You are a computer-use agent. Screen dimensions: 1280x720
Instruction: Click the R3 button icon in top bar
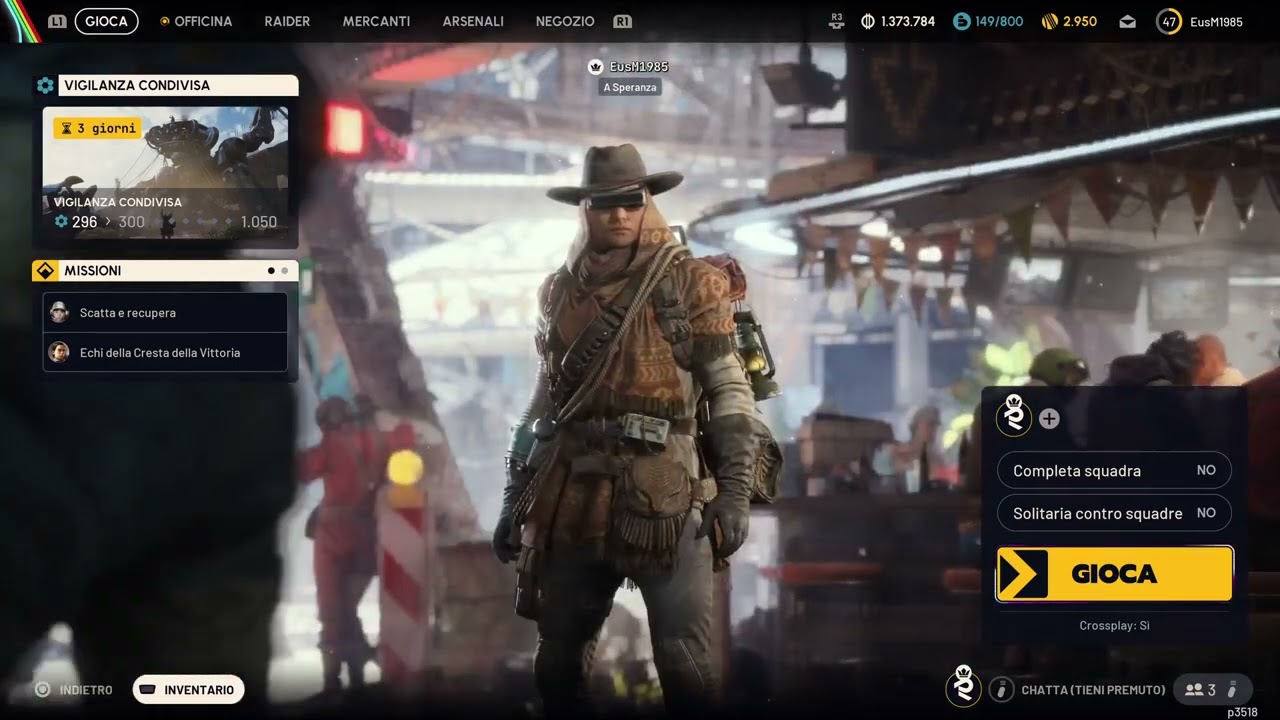point(838,20)
